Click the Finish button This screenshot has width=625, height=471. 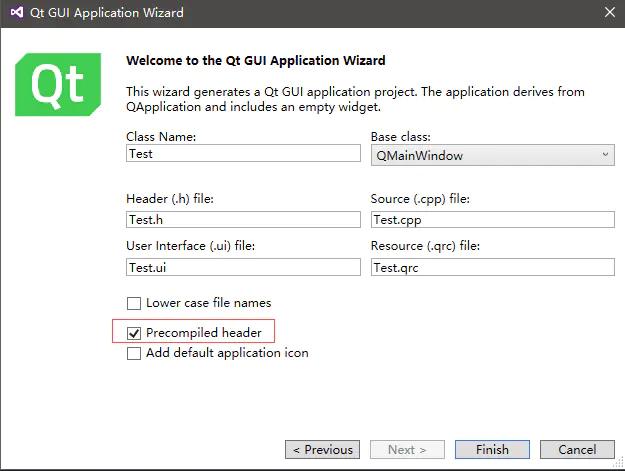[x=492, y=449]
